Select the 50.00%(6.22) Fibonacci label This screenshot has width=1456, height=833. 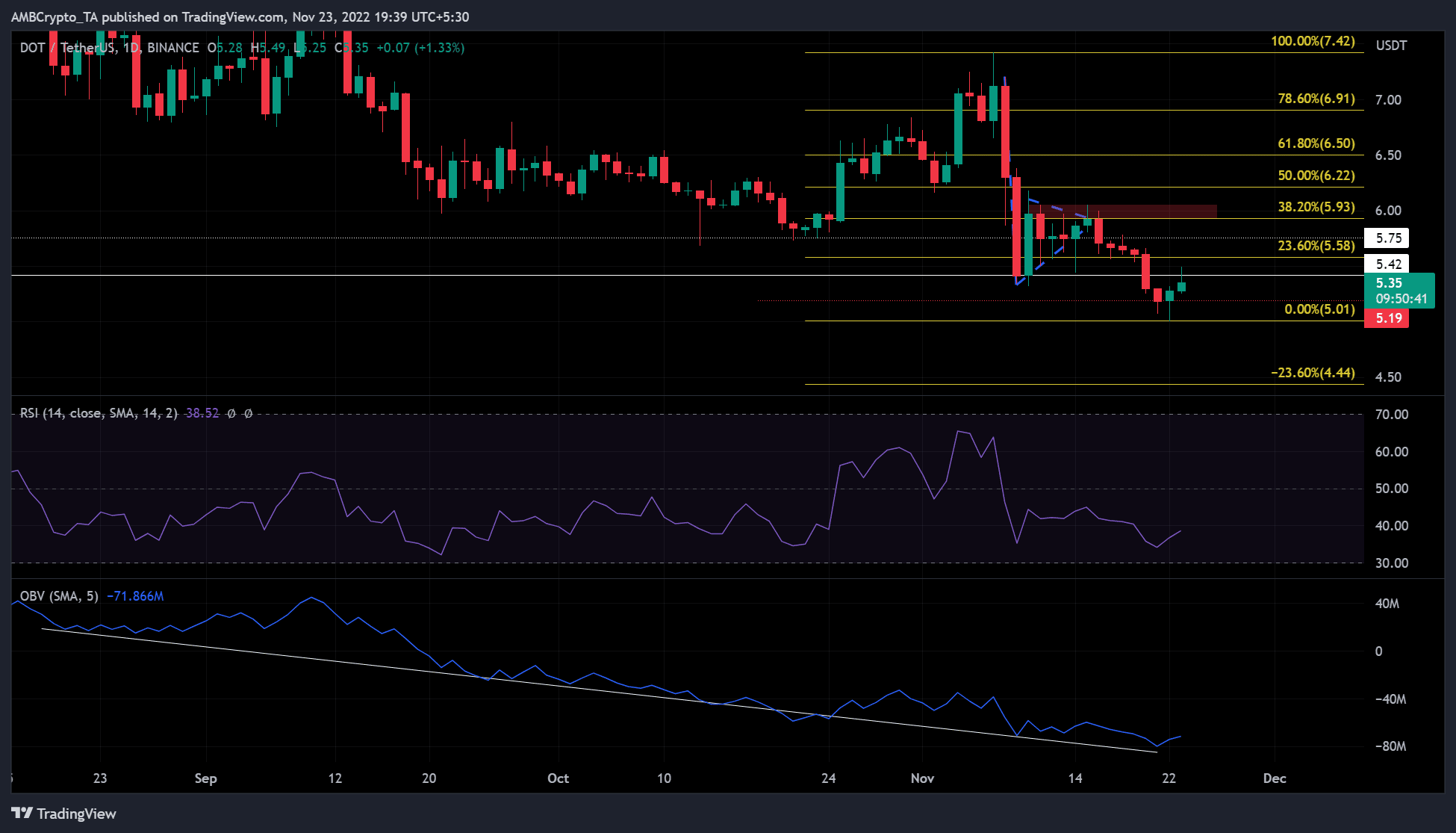(1316, 176)
